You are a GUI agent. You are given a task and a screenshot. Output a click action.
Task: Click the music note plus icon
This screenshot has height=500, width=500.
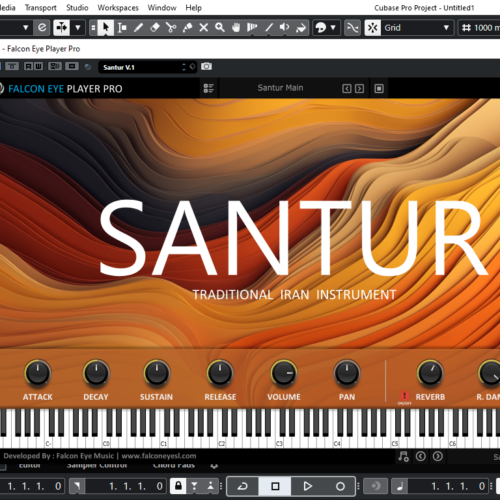click(403, 456)
